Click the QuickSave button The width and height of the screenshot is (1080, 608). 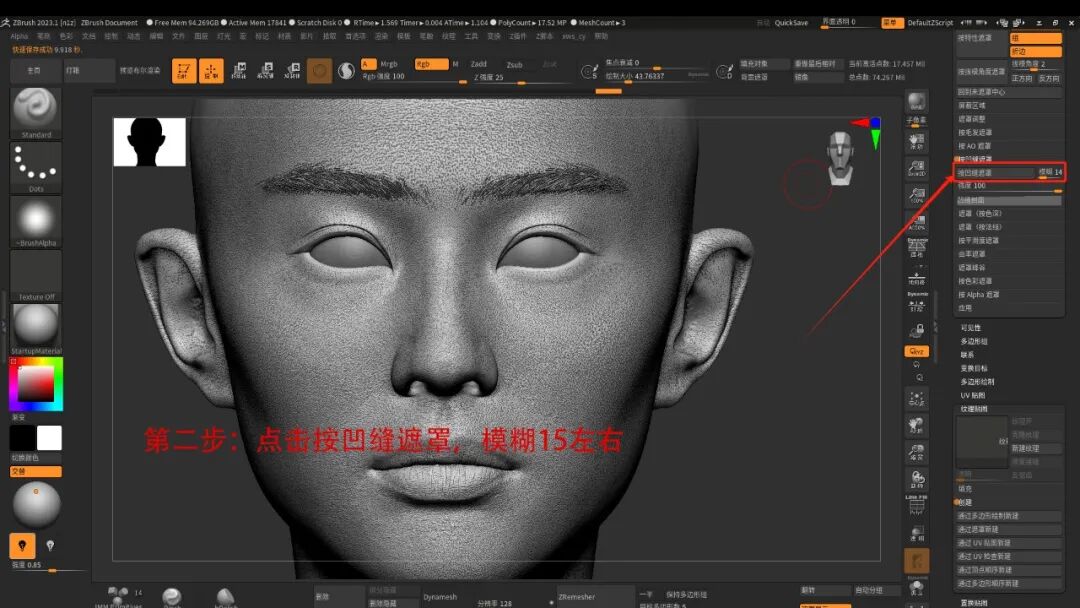(791, 23)
